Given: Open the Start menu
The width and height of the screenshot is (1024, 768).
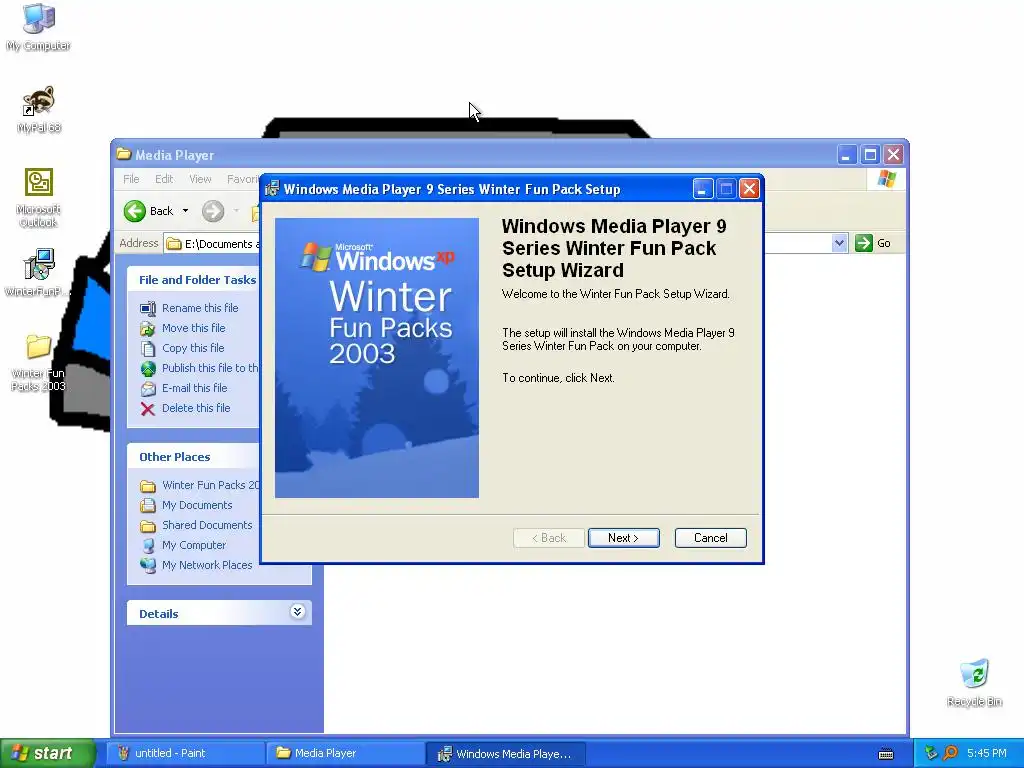Looking at the screenshot, I should coord(47,753).
